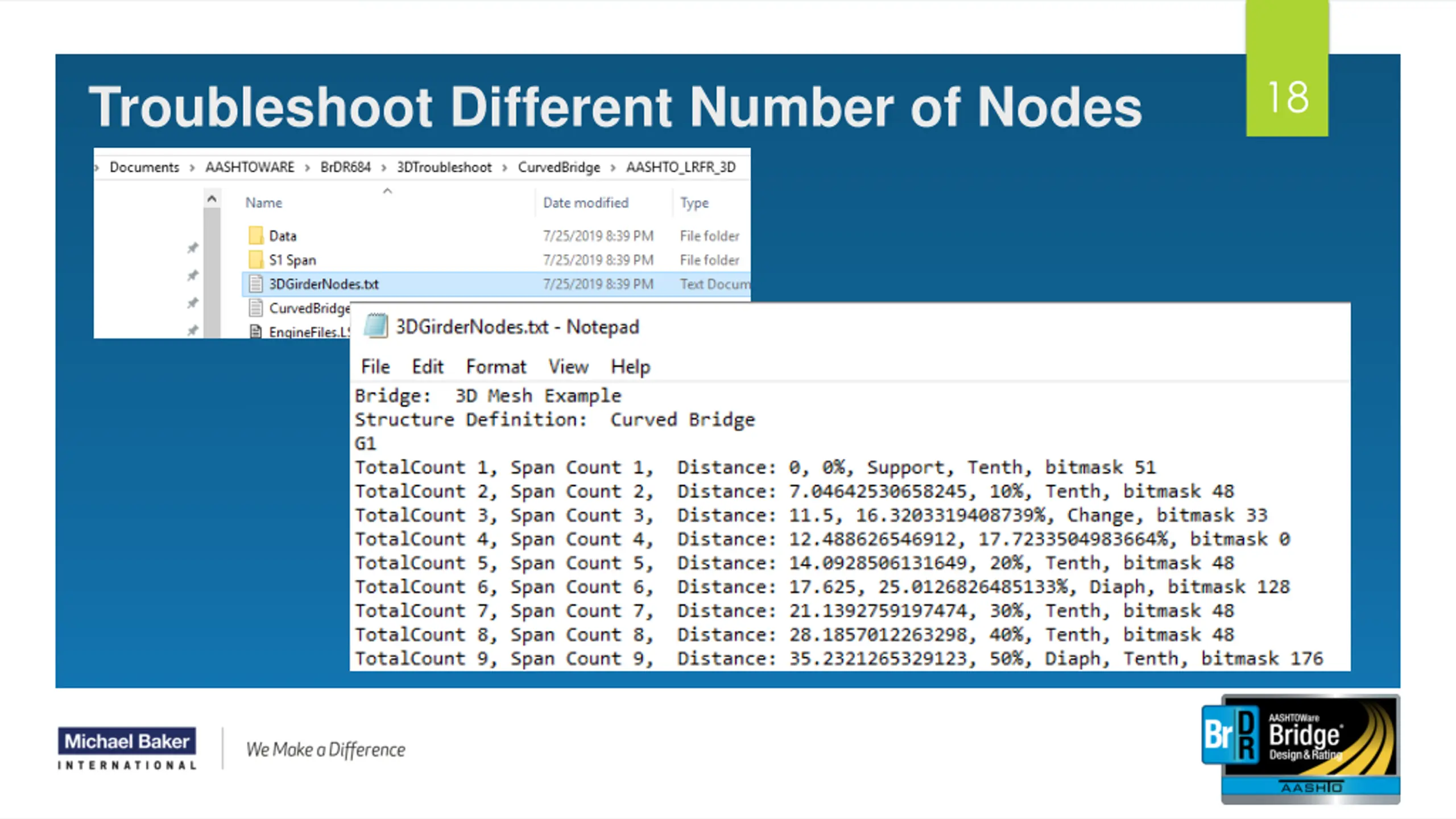Image resolution: width=1456 pixels, height=819 pixels.
Task: Go to CurvedBridge in the breadcrumb path
Action: coord(559,167)
